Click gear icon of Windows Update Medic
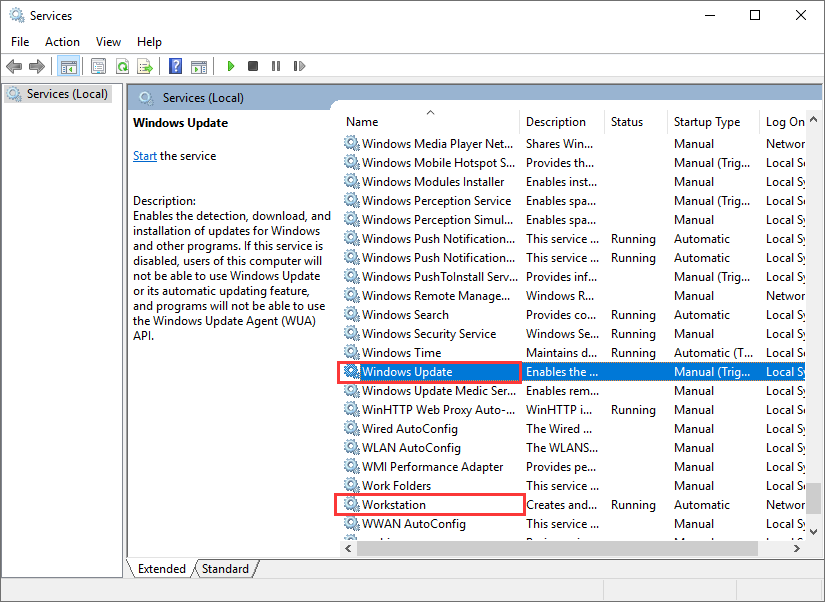This screenshot has width=825, height=602. click(x=351, y=390)
